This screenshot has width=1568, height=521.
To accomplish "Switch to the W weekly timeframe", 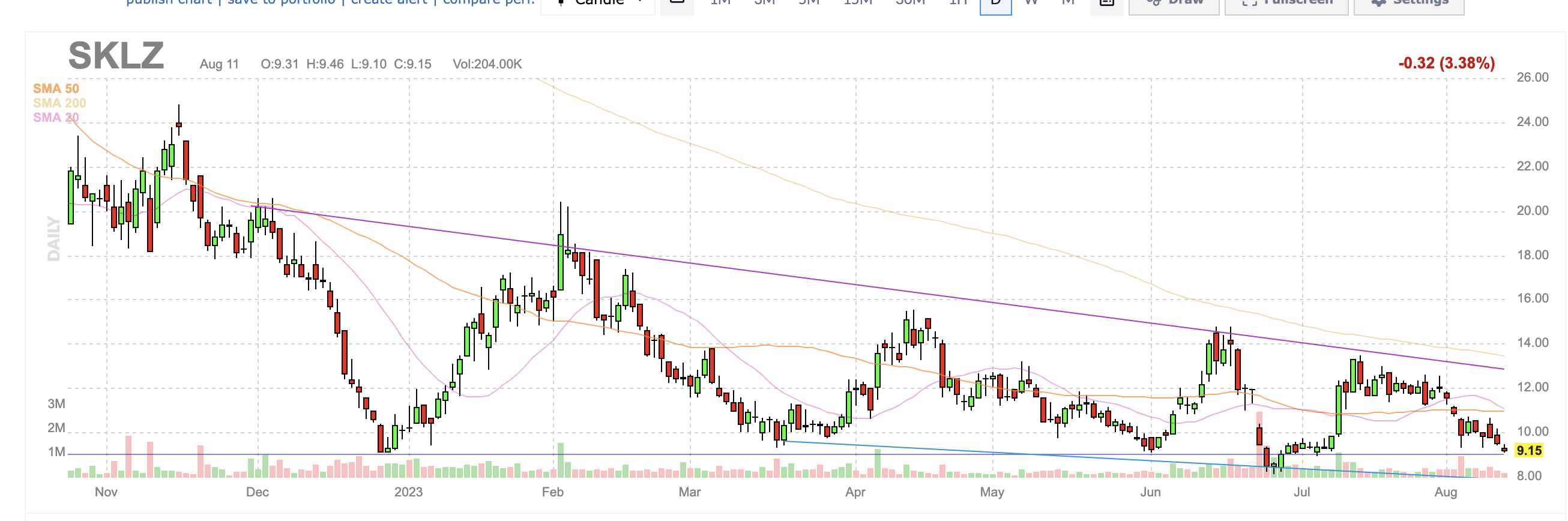I will (1031, 3).
